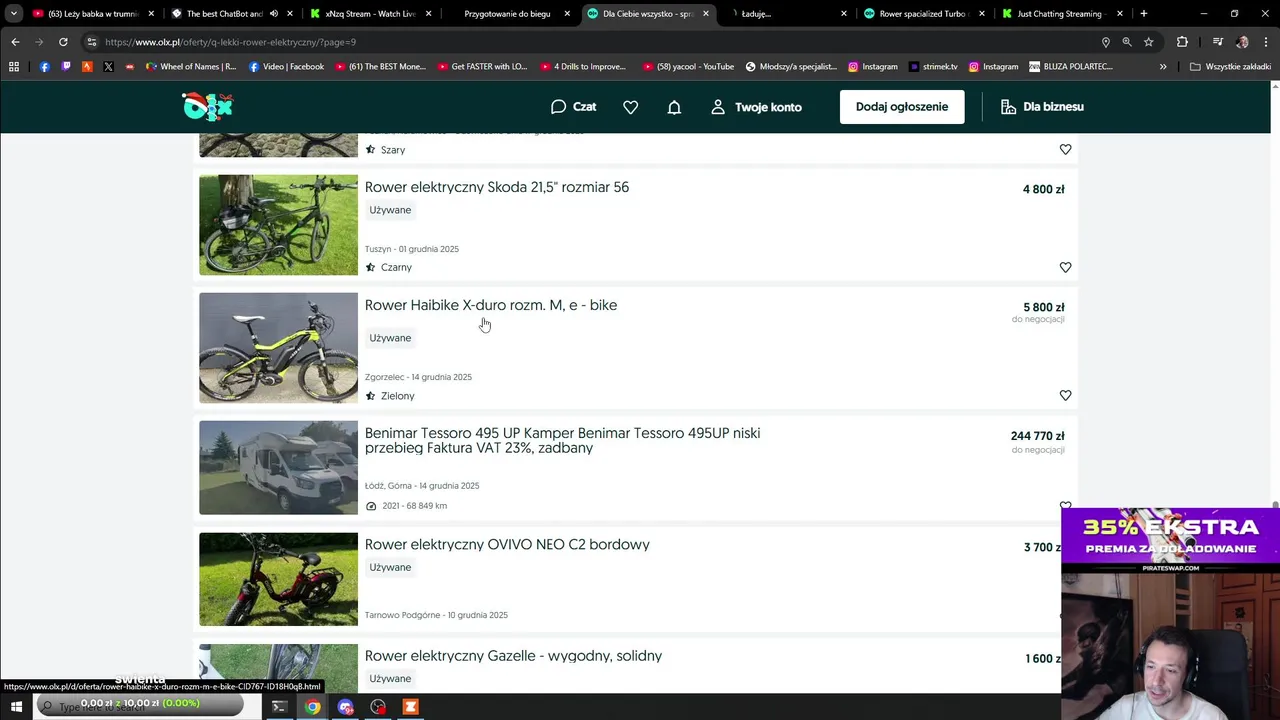Click the Skoda bike thumbnail photo
The height and width of the screenshot is (720, 1280).
pyautogui.click(x=278, y=225)
